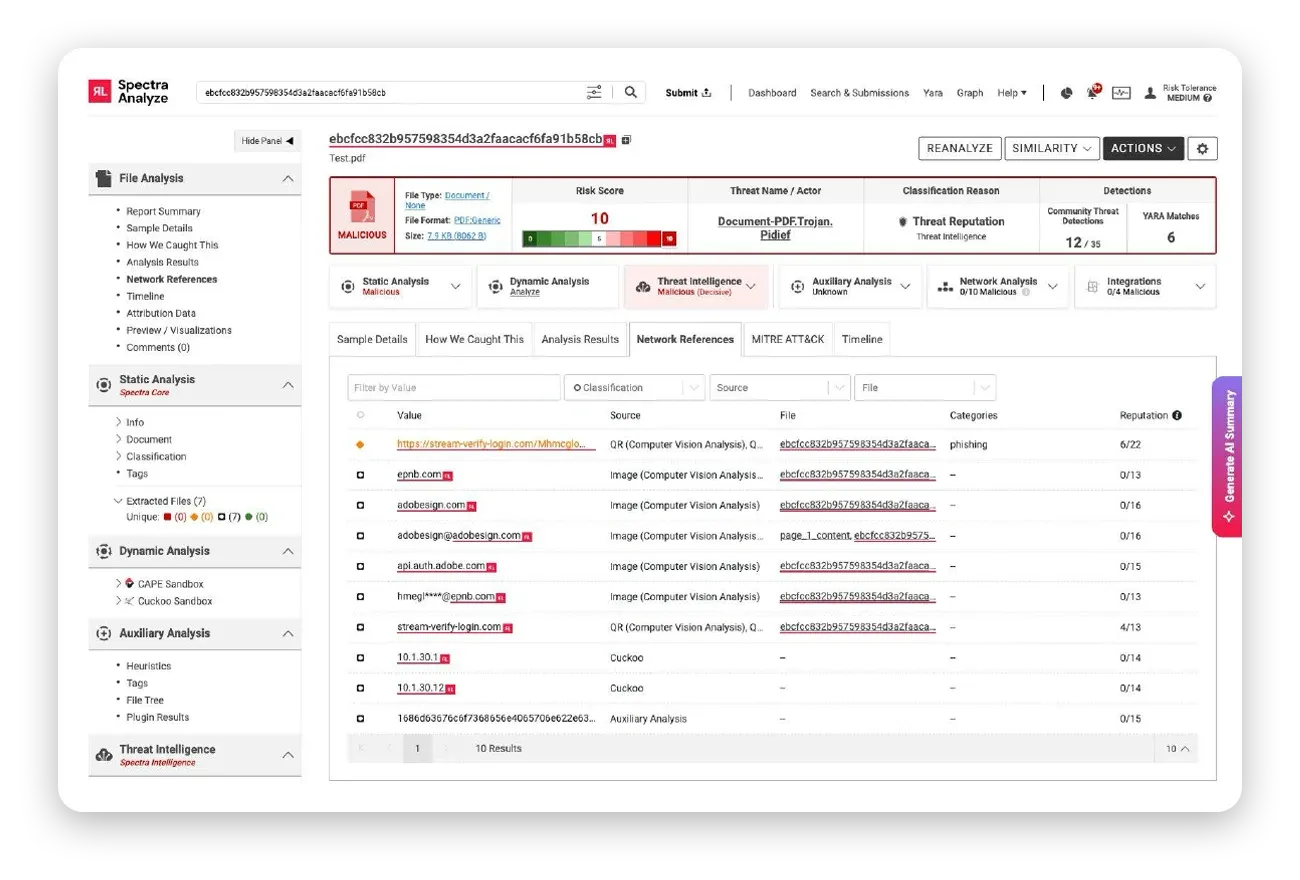The height and width of the screenshot is (880, 1300).
Task: Open the Actions dropdown menu
Action: pyautogui.click(x=1143, y=148)
